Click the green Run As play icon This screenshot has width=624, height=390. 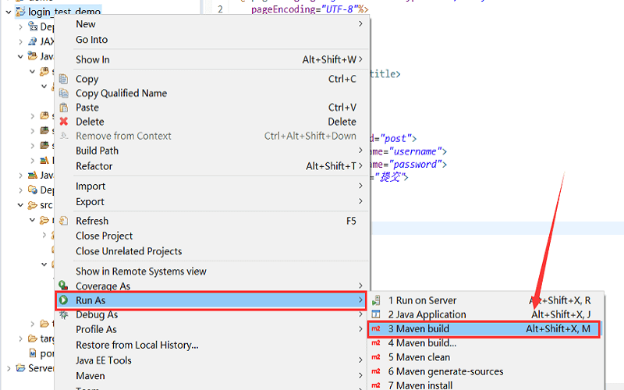(63, 300)
